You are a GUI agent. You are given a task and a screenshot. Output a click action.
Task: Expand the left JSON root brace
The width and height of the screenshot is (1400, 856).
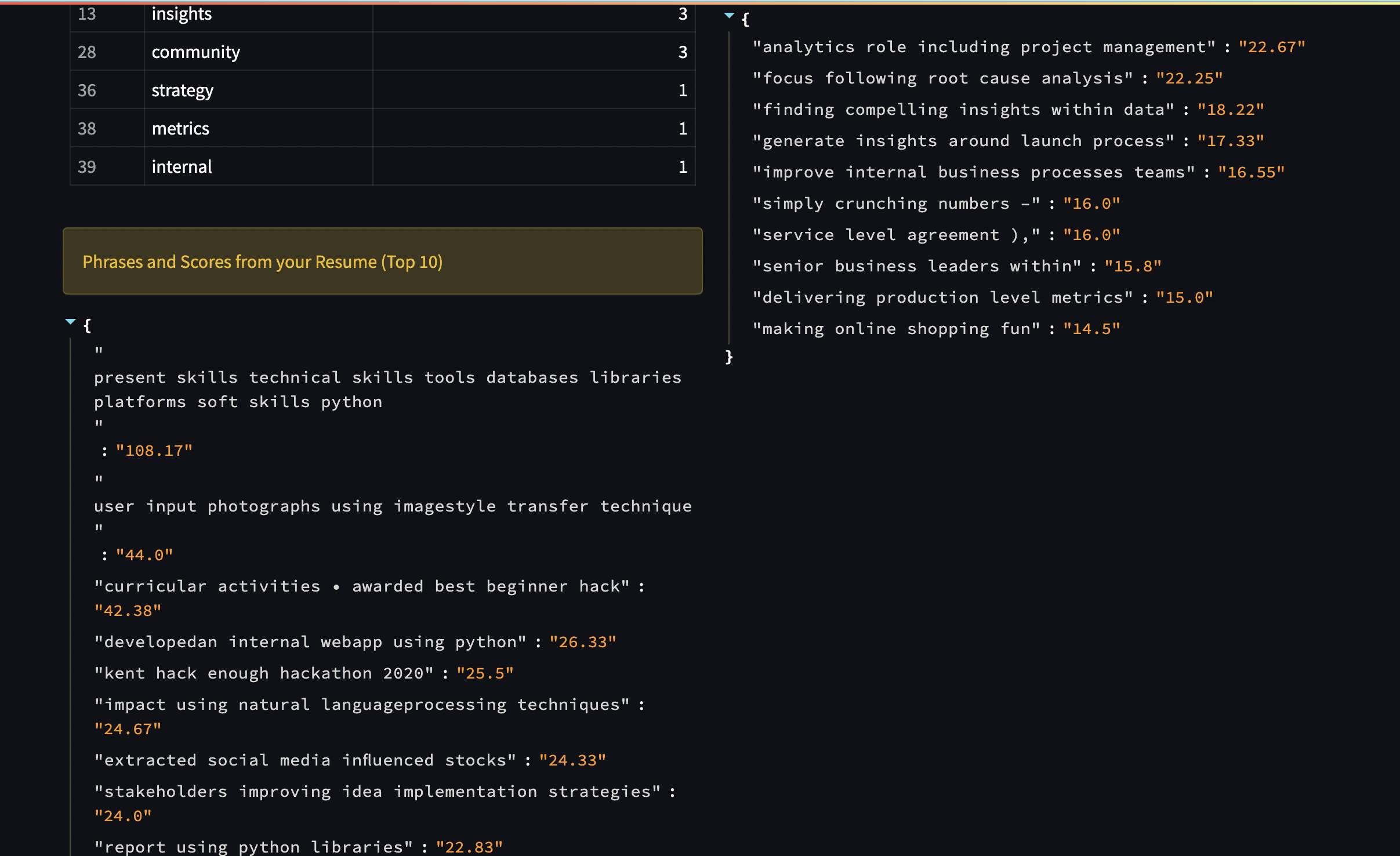88,325
